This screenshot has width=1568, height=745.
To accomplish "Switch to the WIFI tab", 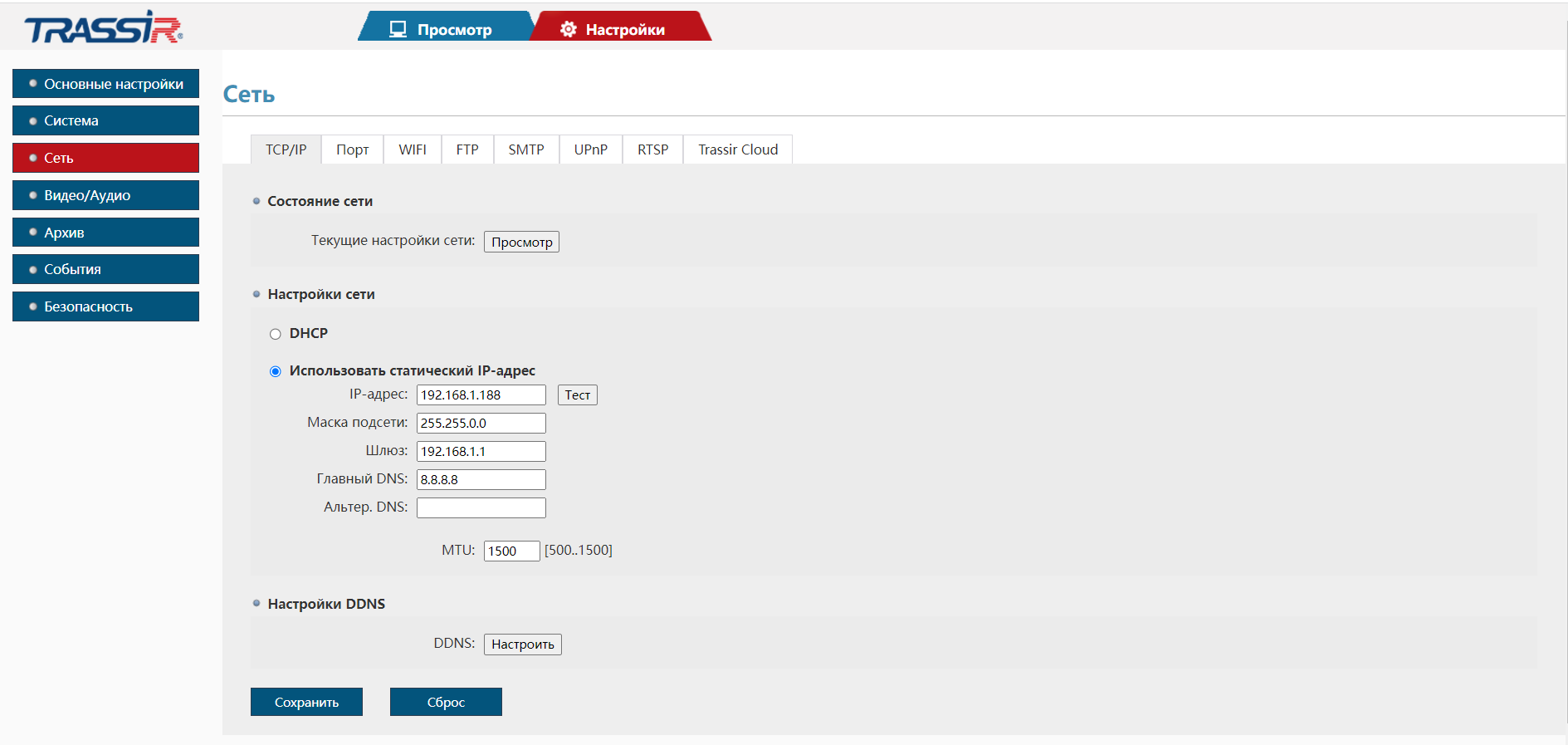I will [x=413, y=149].
